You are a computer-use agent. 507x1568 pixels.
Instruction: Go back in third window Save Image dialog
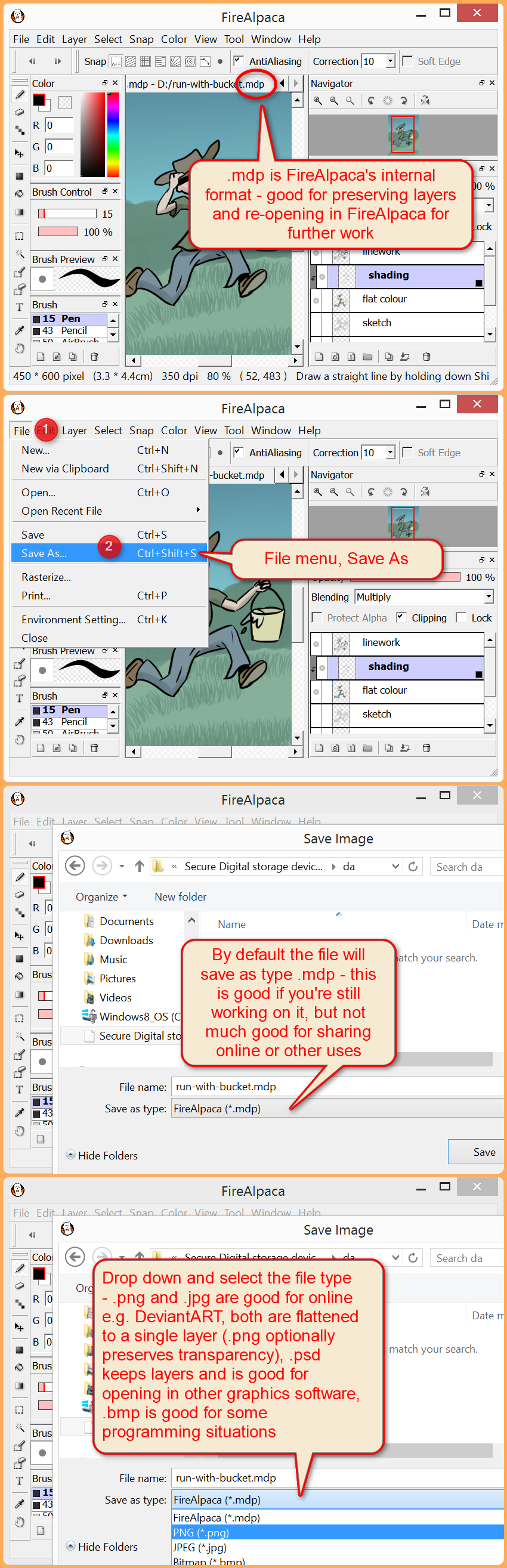[x=75, y=865]
